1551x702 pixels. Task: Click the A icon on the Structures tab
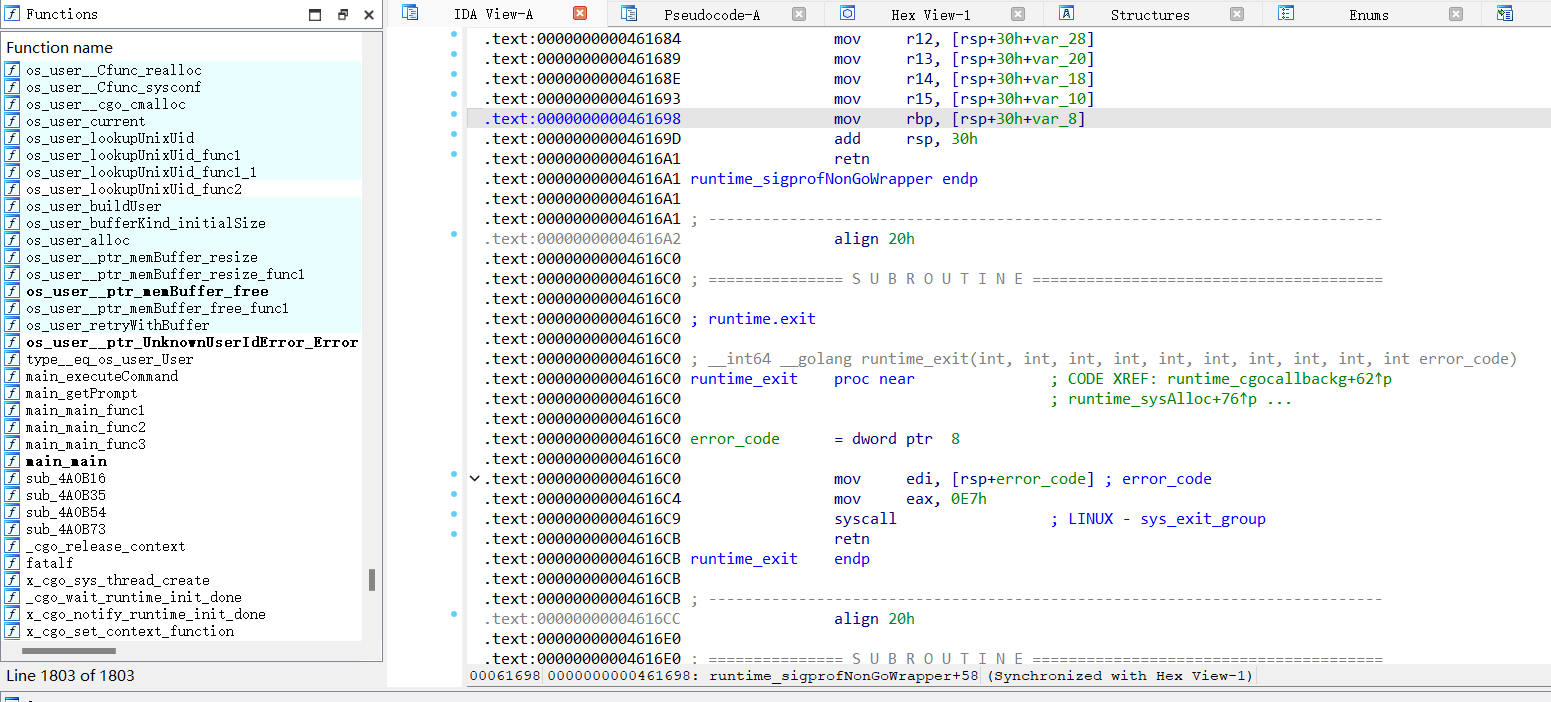tap(1064, 13)
